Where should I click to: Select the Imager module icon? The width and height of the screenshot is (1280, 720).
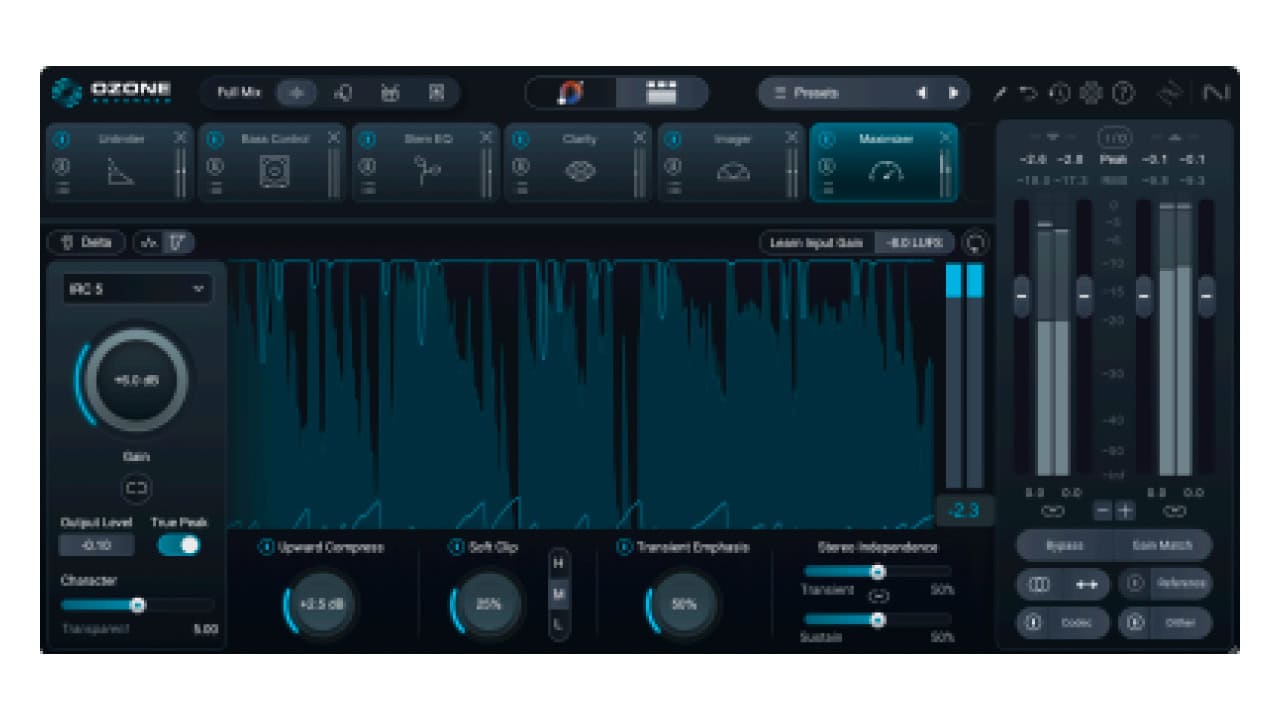coord(733,172)
